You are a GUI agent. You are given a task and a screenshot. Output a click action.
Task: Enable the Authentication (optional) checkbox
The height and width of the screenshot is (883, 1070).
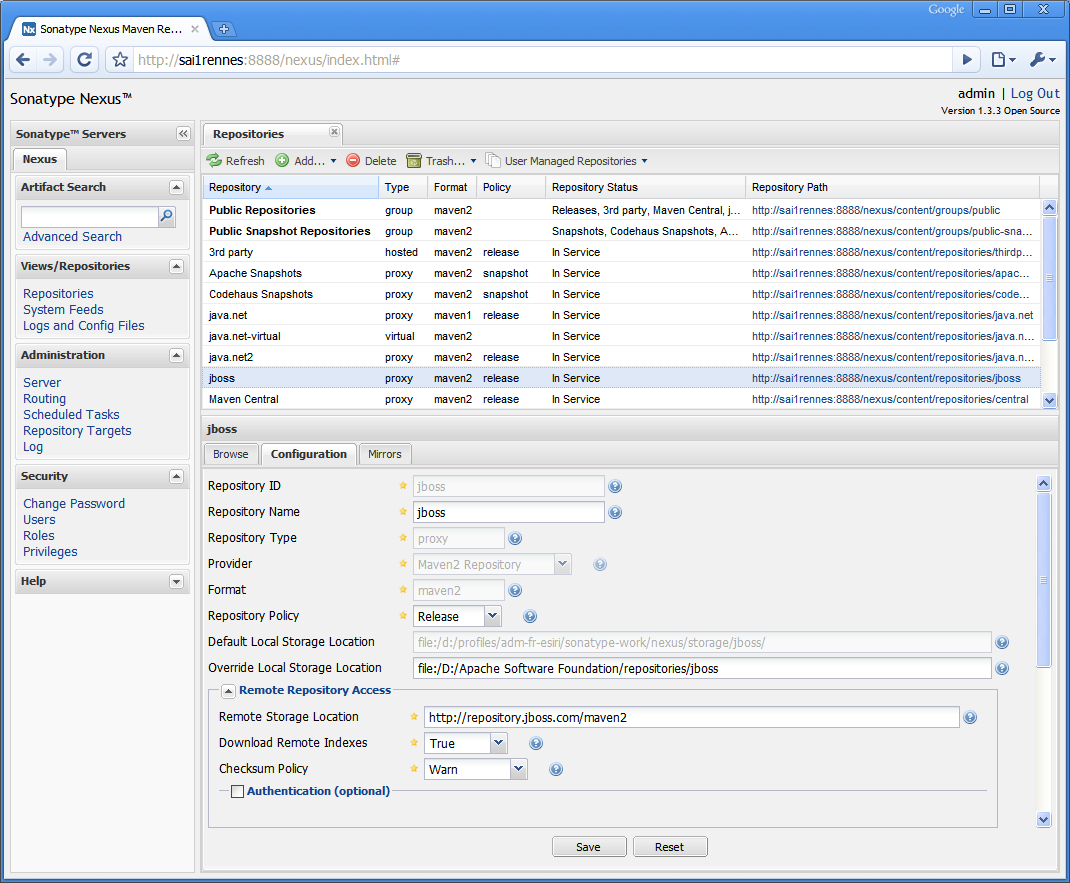tap(237, 792)
